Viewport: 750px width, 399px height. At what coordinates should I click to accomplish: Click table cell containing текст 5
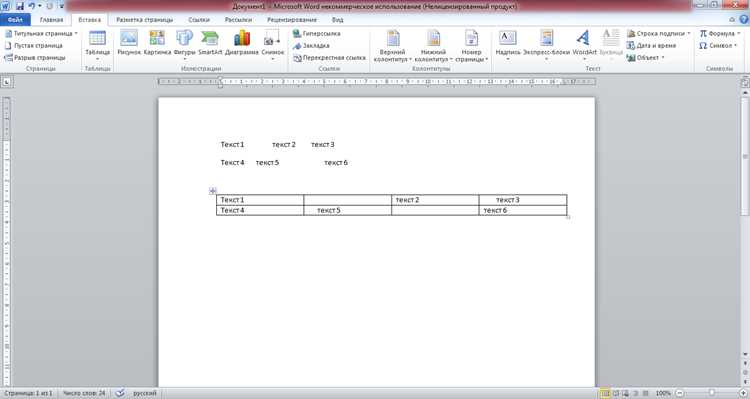[x=347, y=211]
